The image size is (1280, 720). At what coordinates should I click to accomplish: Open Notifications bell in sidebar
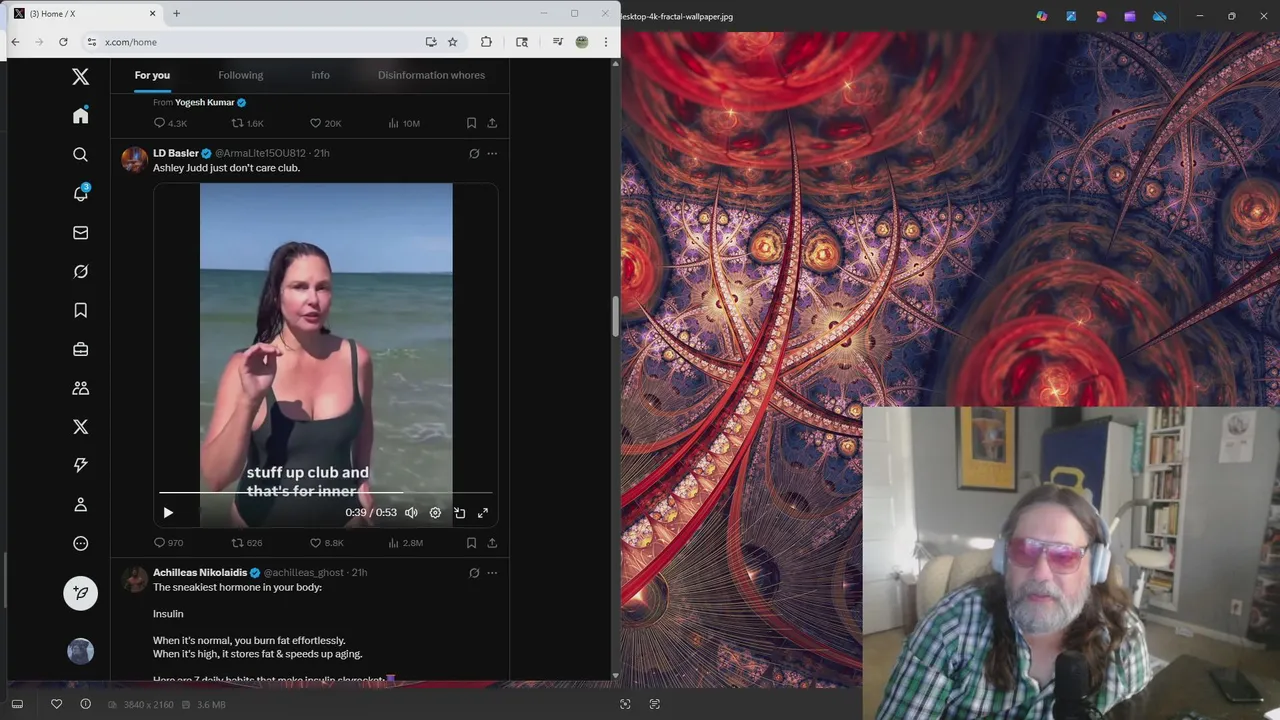[x=81, y=194]
